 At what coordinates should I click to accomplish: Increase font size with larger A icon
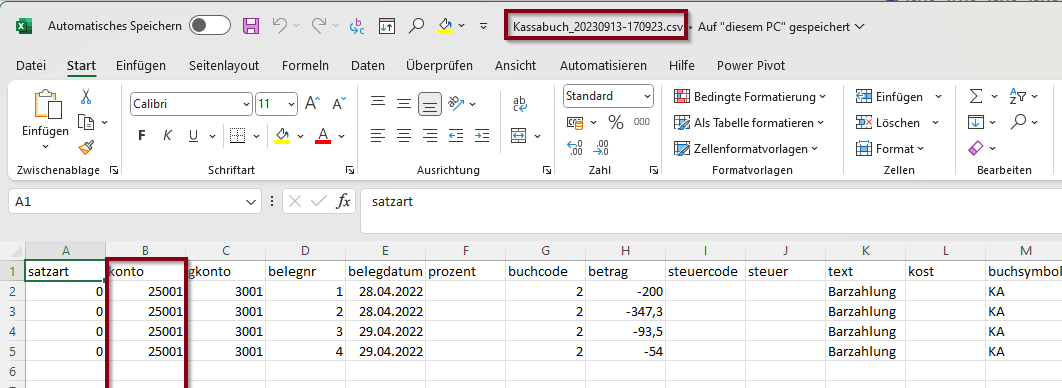pyautogui.click(x=312, y=104)
